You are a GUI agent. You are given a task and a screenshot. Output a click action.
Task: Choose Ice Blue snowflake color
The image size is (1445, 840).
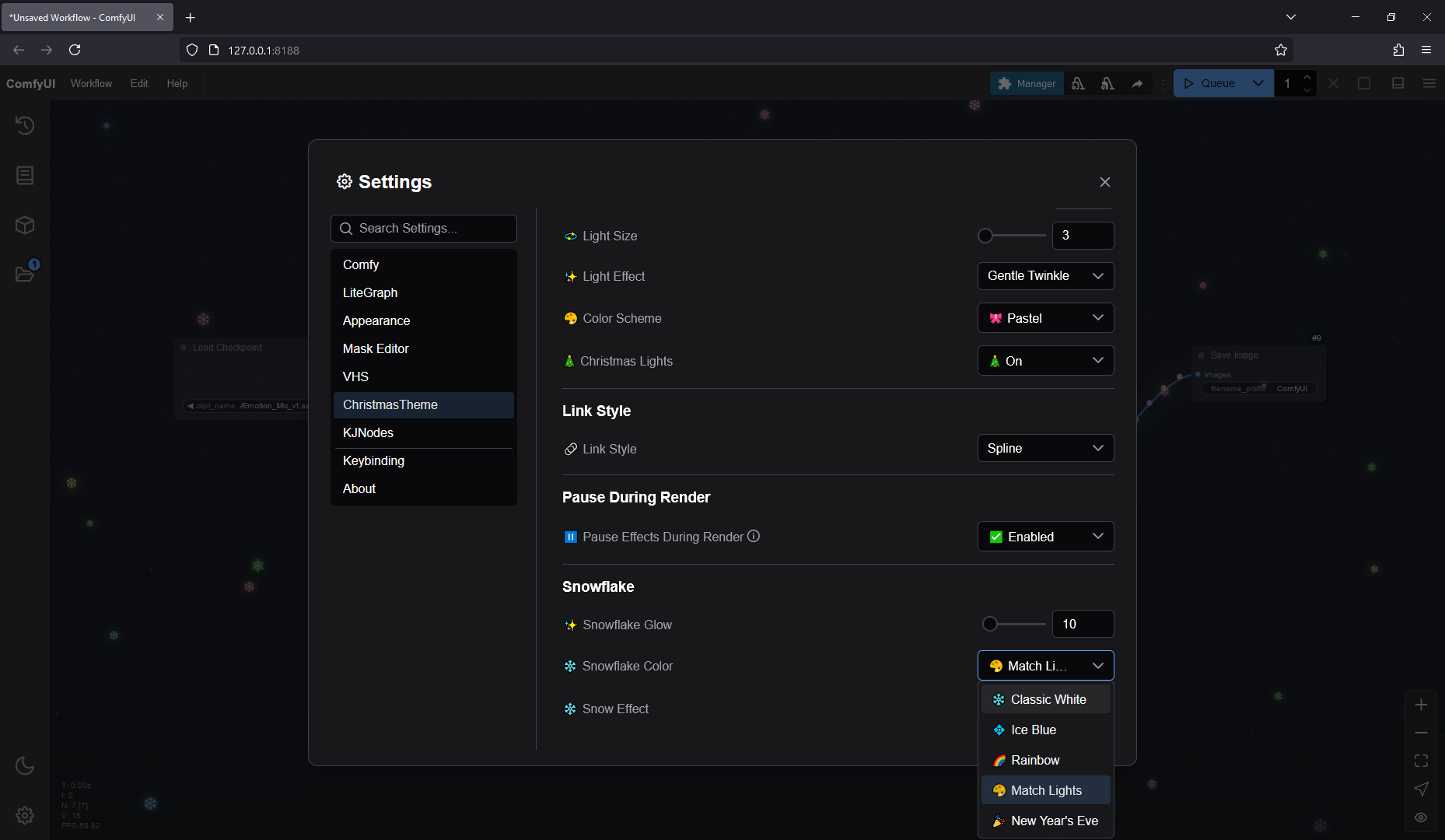(x=1045, y=730)
